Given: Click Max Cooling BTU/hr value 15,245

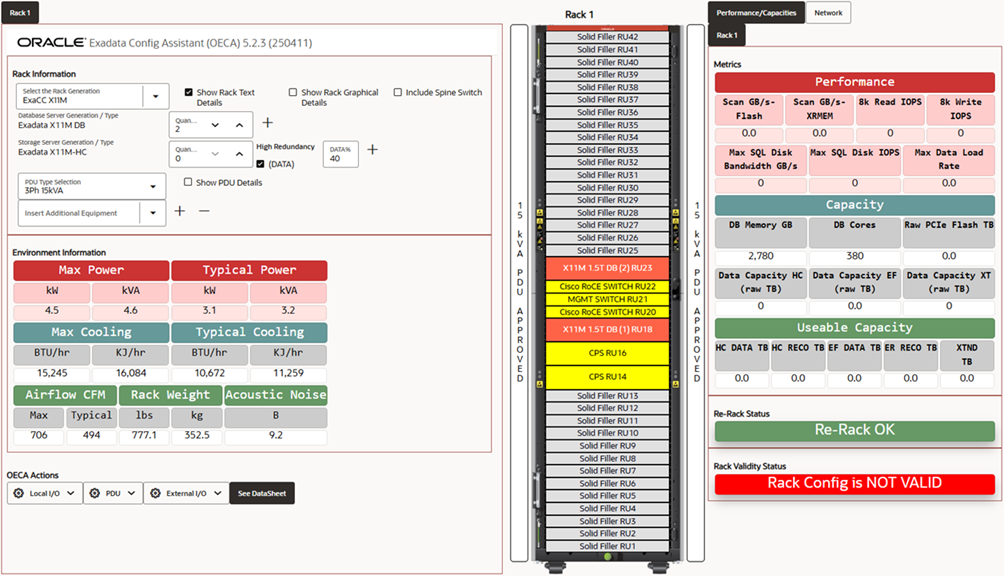Looking at the screenshot, I should 52,373.
